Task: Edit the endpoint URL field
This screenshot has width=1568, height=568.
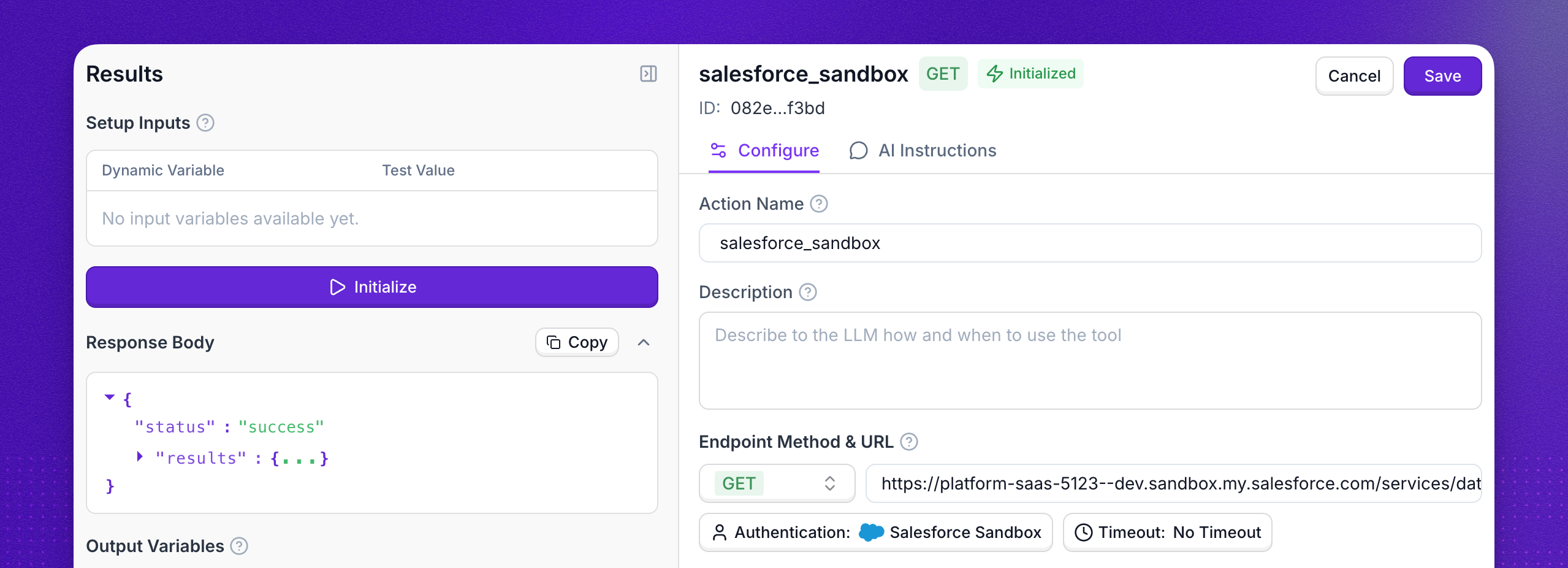Action: click(x=1173, y=483)
